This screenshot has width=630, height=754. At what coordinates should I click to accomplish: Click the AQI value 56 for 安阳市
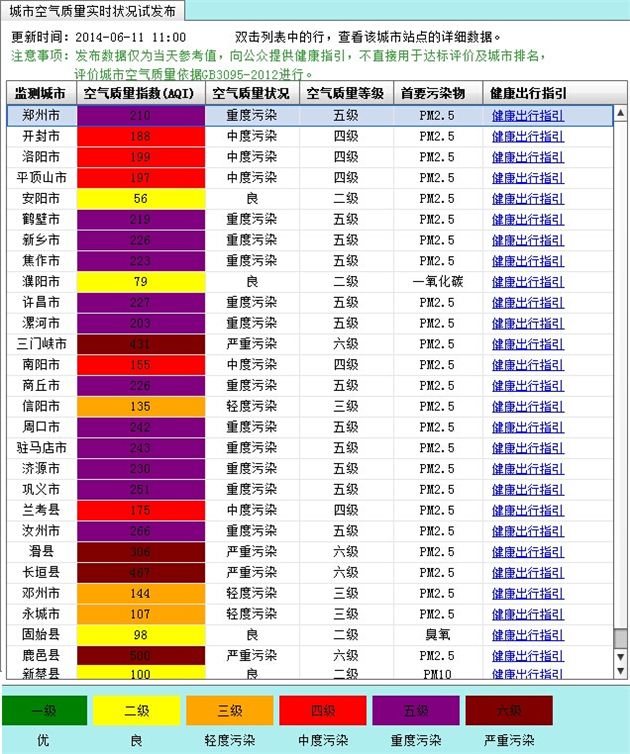pyautogui.click(x=141, y=199)
